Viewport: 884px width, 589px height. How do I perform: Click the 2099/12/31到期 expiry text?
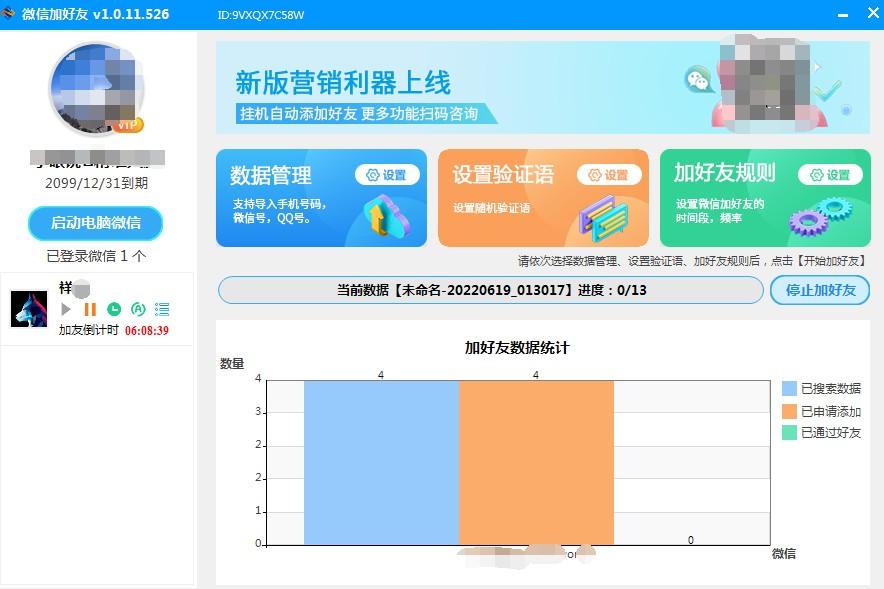[x=96, y=183]
